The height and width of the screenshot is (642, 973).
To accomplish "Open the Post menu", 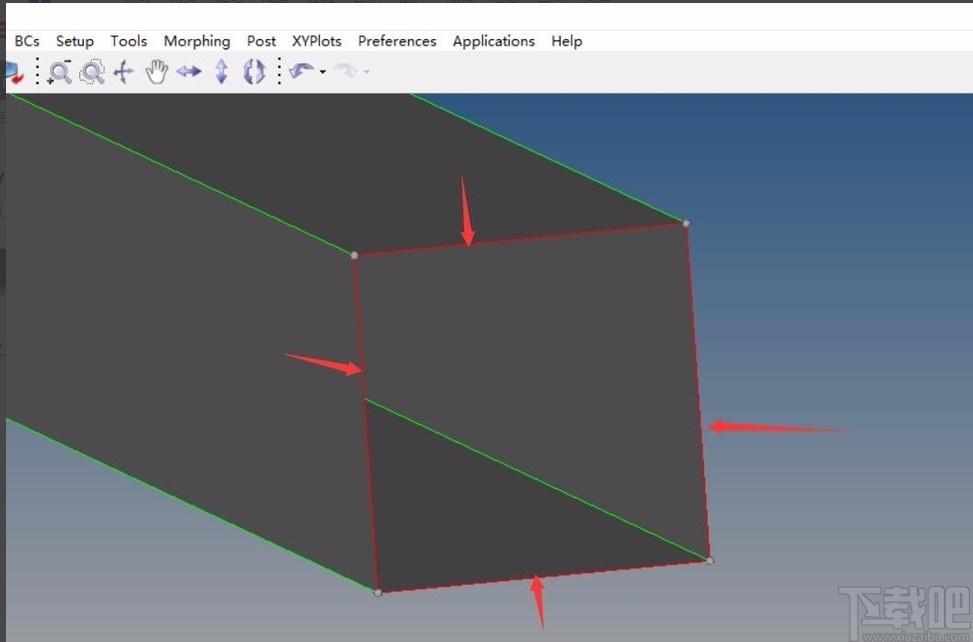I will pyautogui.click(x=261, y=41).
